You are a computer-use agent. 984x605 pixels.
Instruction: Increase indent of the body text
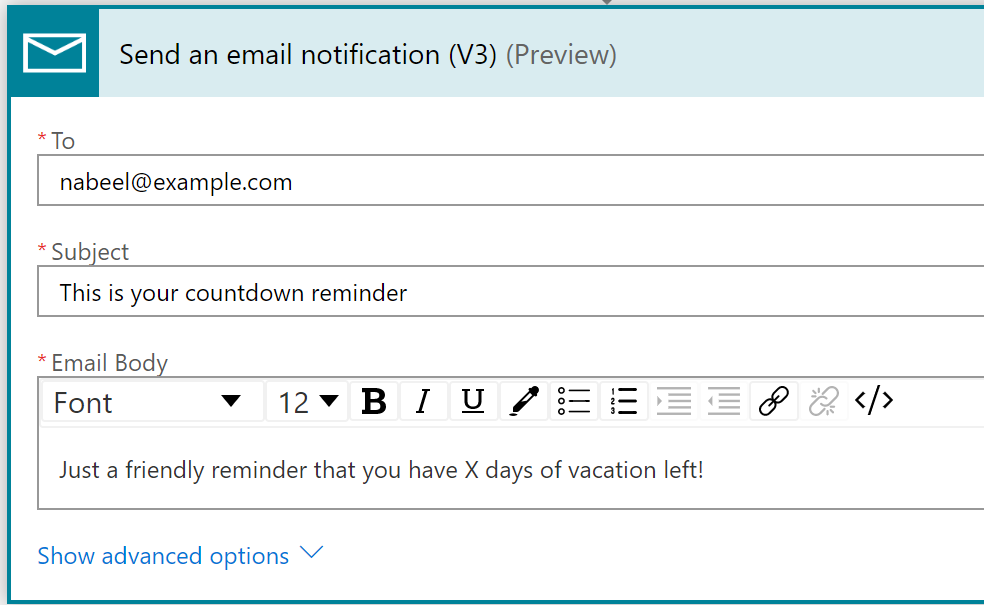coord(674,400)
